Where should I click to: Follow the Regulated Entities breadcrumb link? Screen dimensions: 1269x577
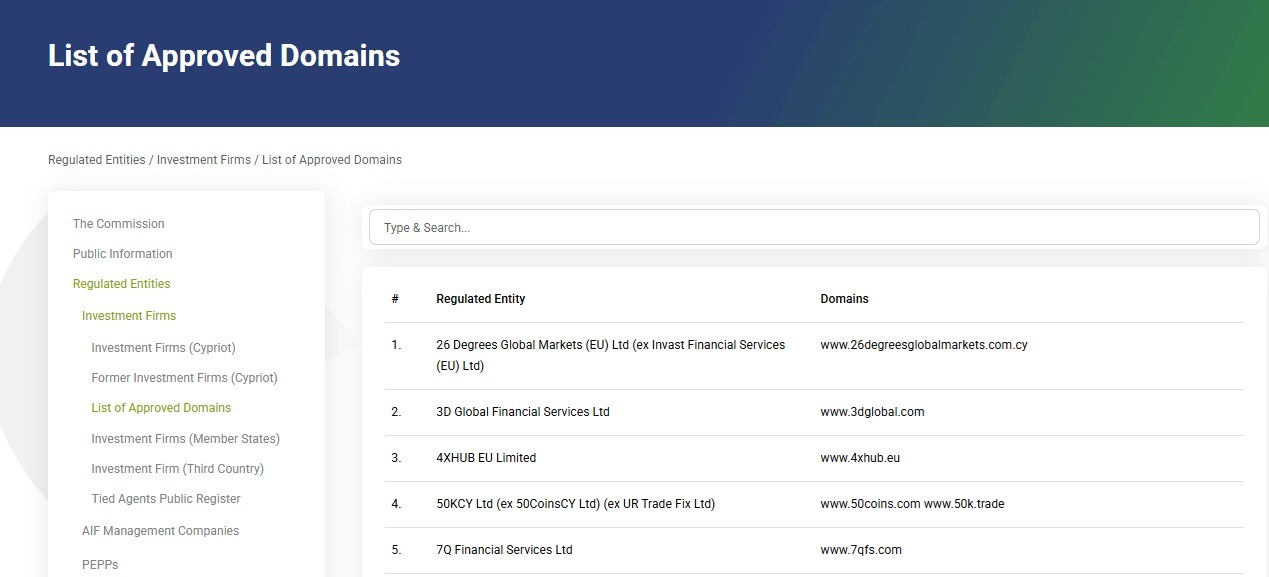(x=96, y=160)
